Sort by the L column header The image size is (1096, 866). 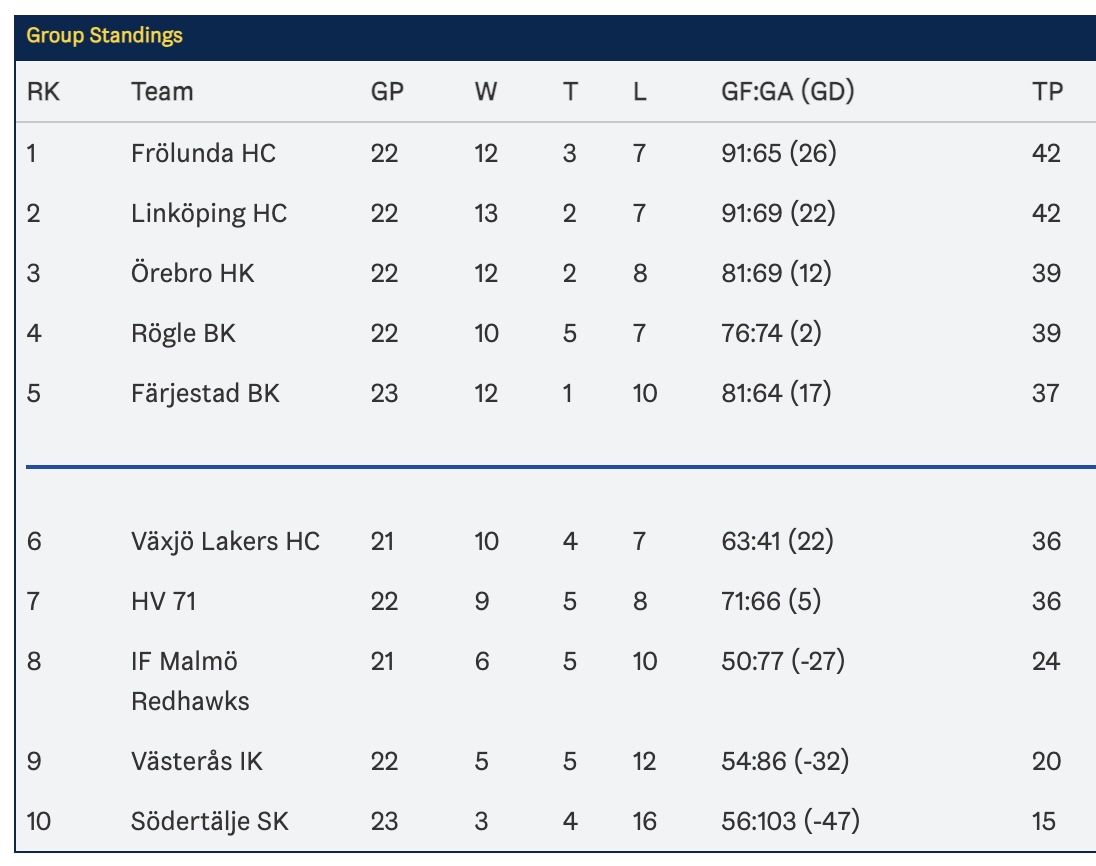pyautogui.click(x=640, y=92)
